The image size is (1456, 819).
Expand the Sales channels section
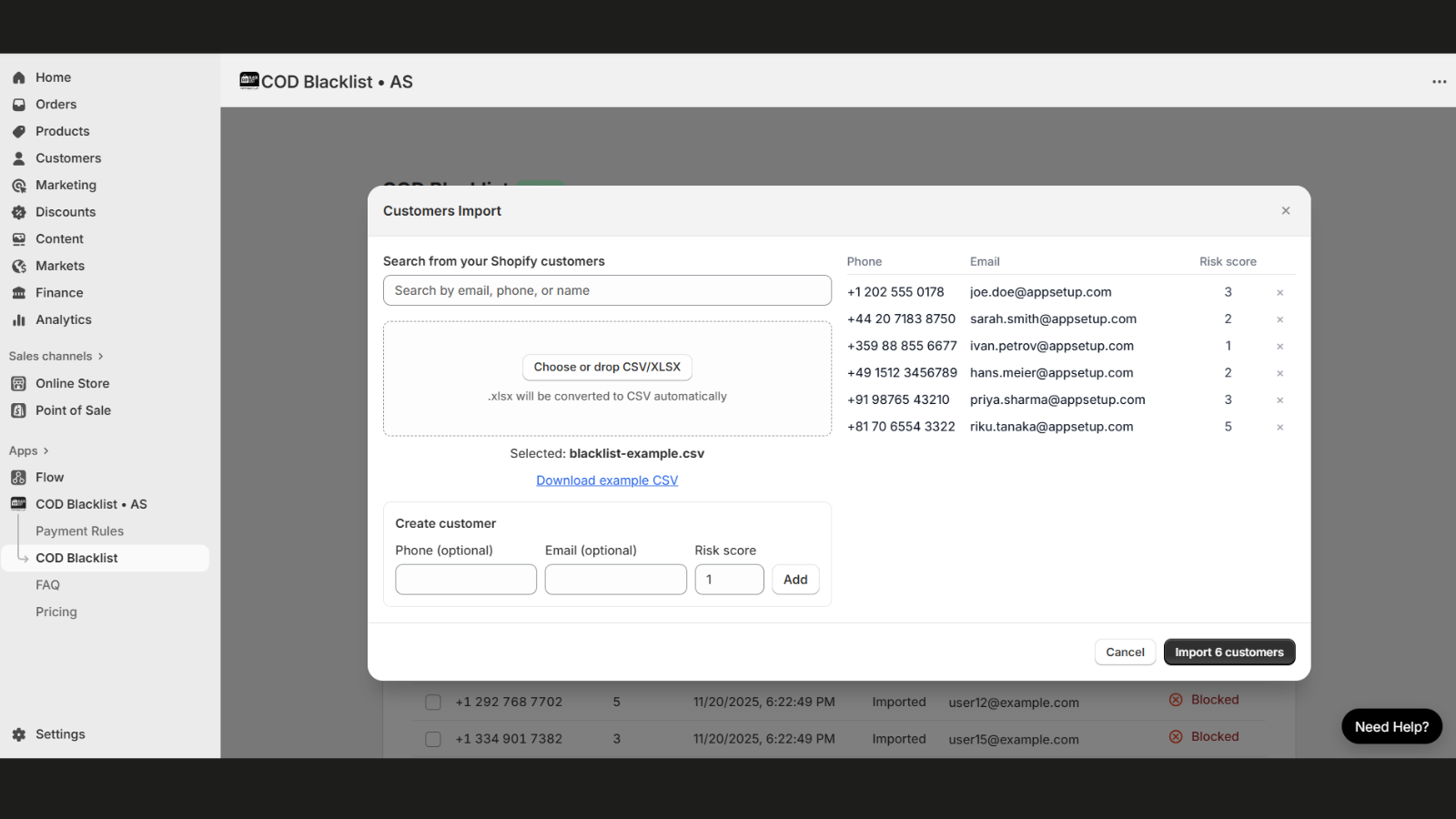[100, 357]
